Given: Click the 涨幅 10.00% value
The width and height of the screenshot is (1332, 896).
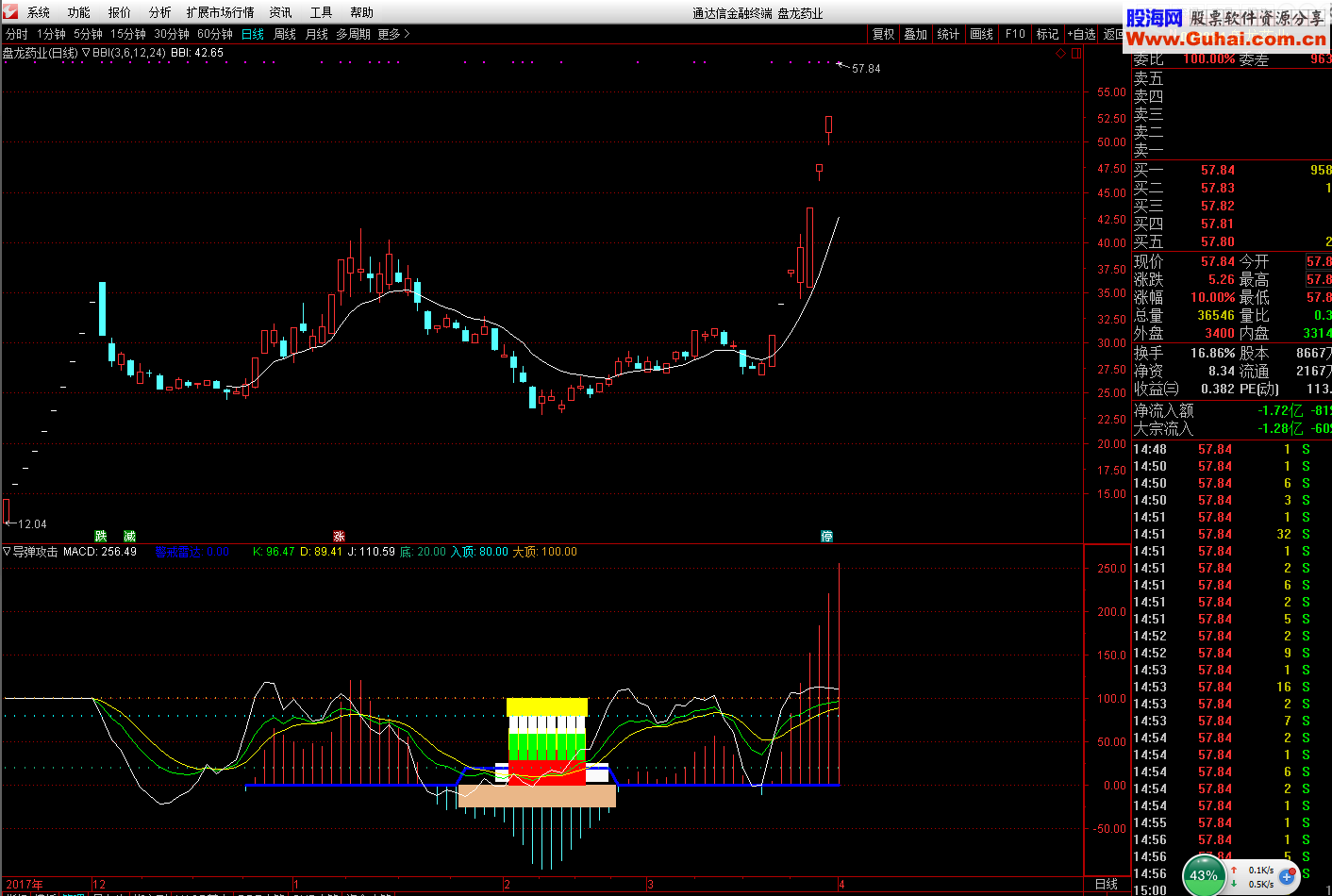Looking at the screenshot, I should click(x=1212, y=297).
